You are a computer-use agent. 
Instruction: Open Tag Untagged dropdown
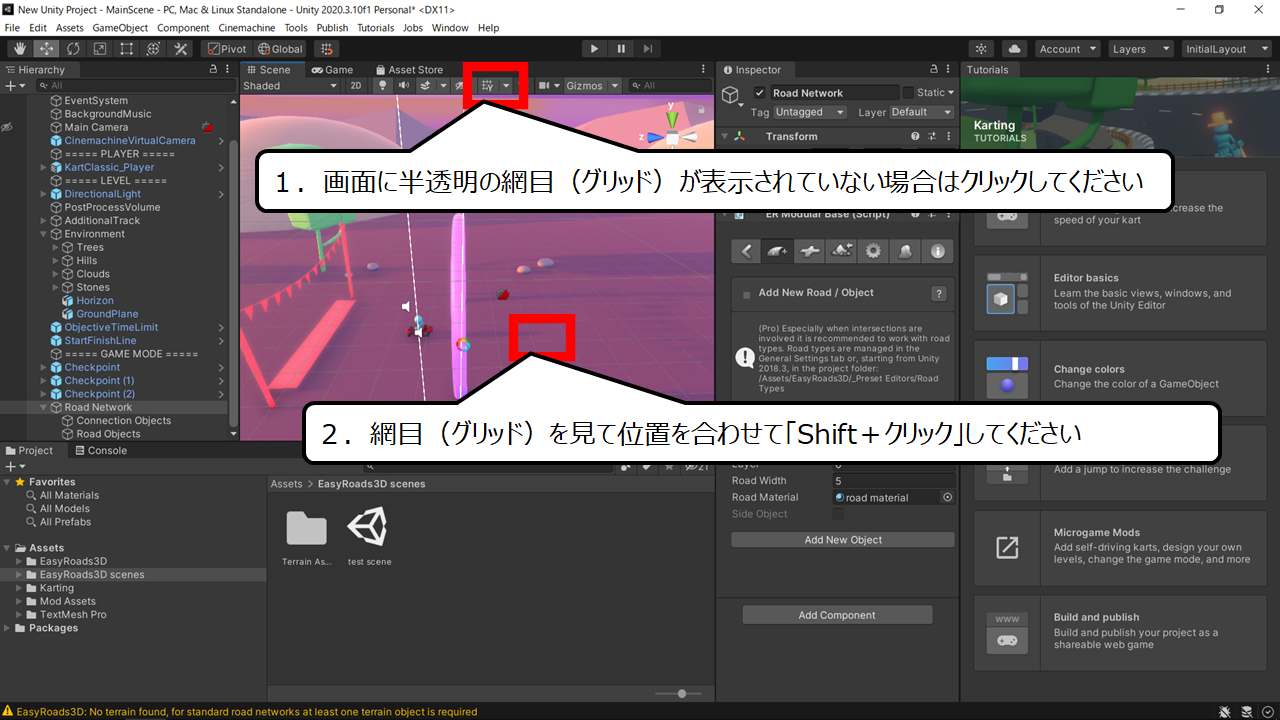click(809, 112)
